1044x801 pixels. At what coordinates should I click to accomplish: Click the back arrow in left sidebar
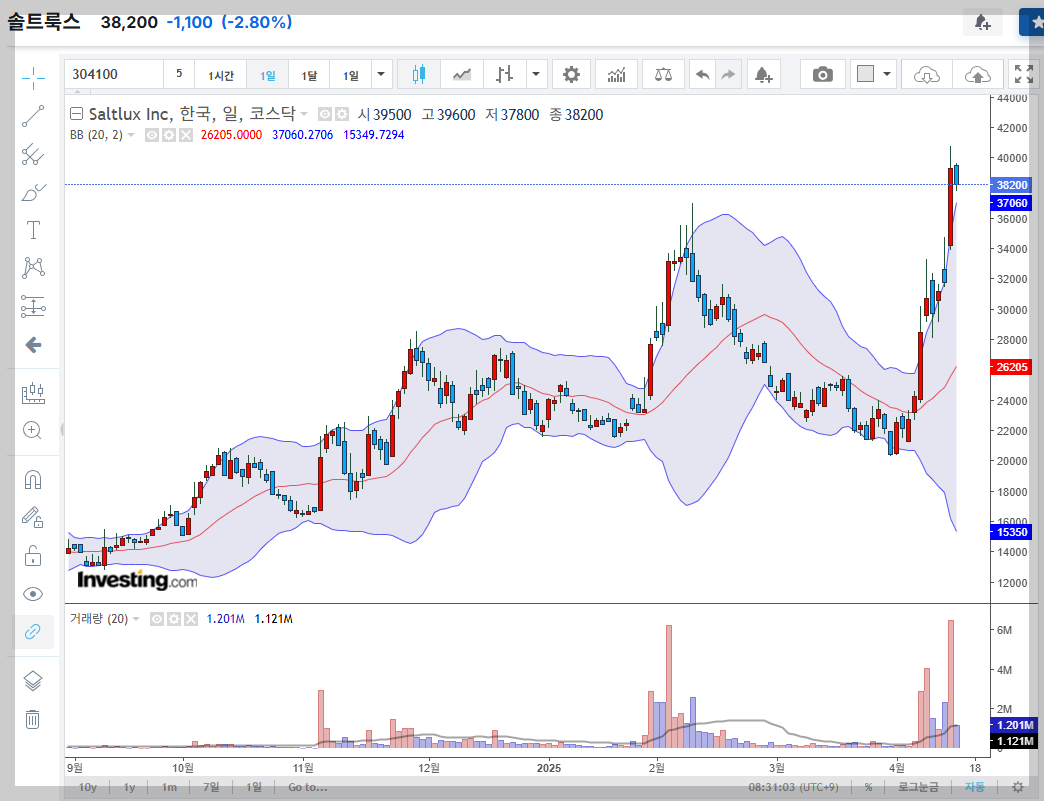coord(33,345)
